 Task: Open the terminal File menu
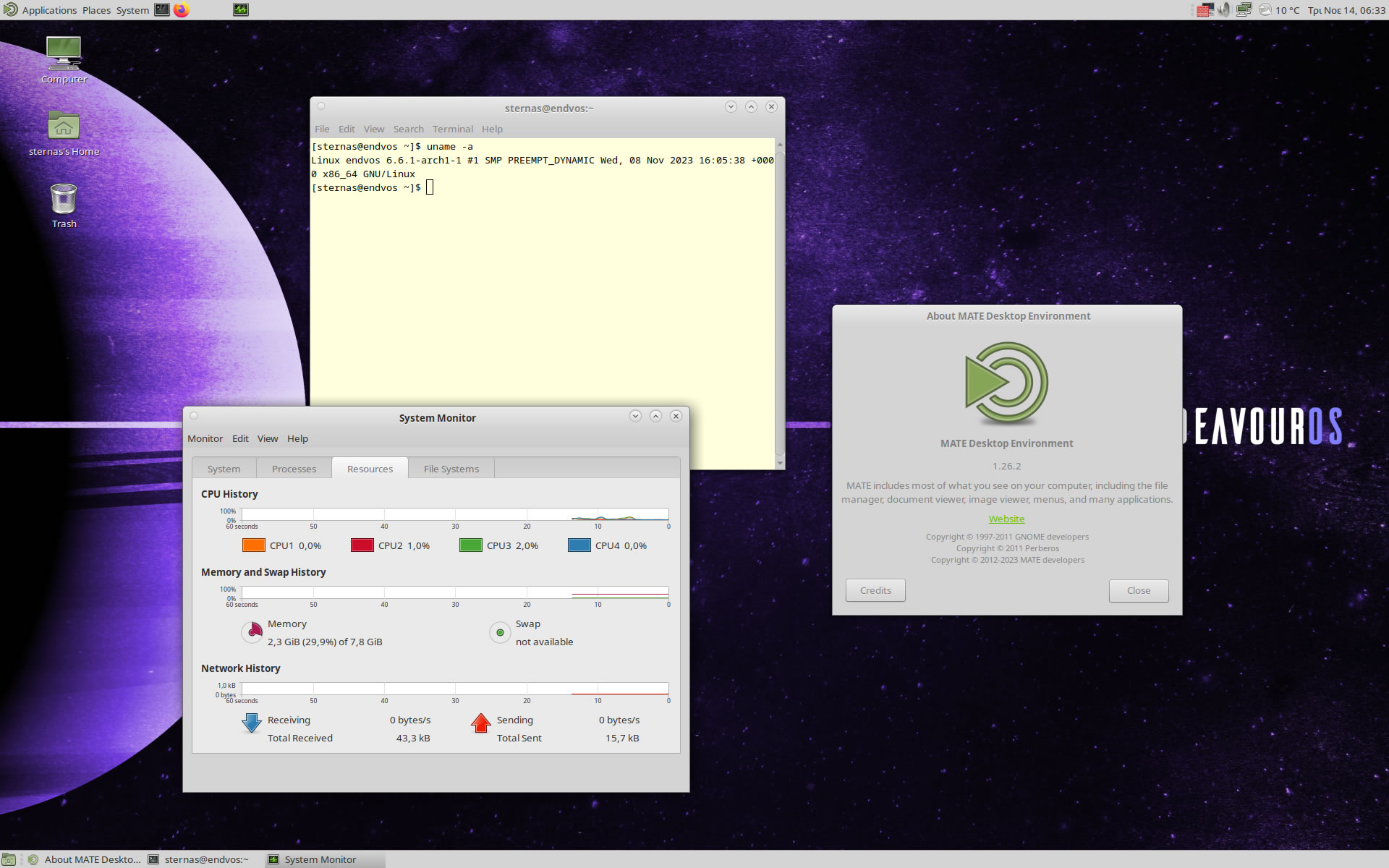coord(322,129)
